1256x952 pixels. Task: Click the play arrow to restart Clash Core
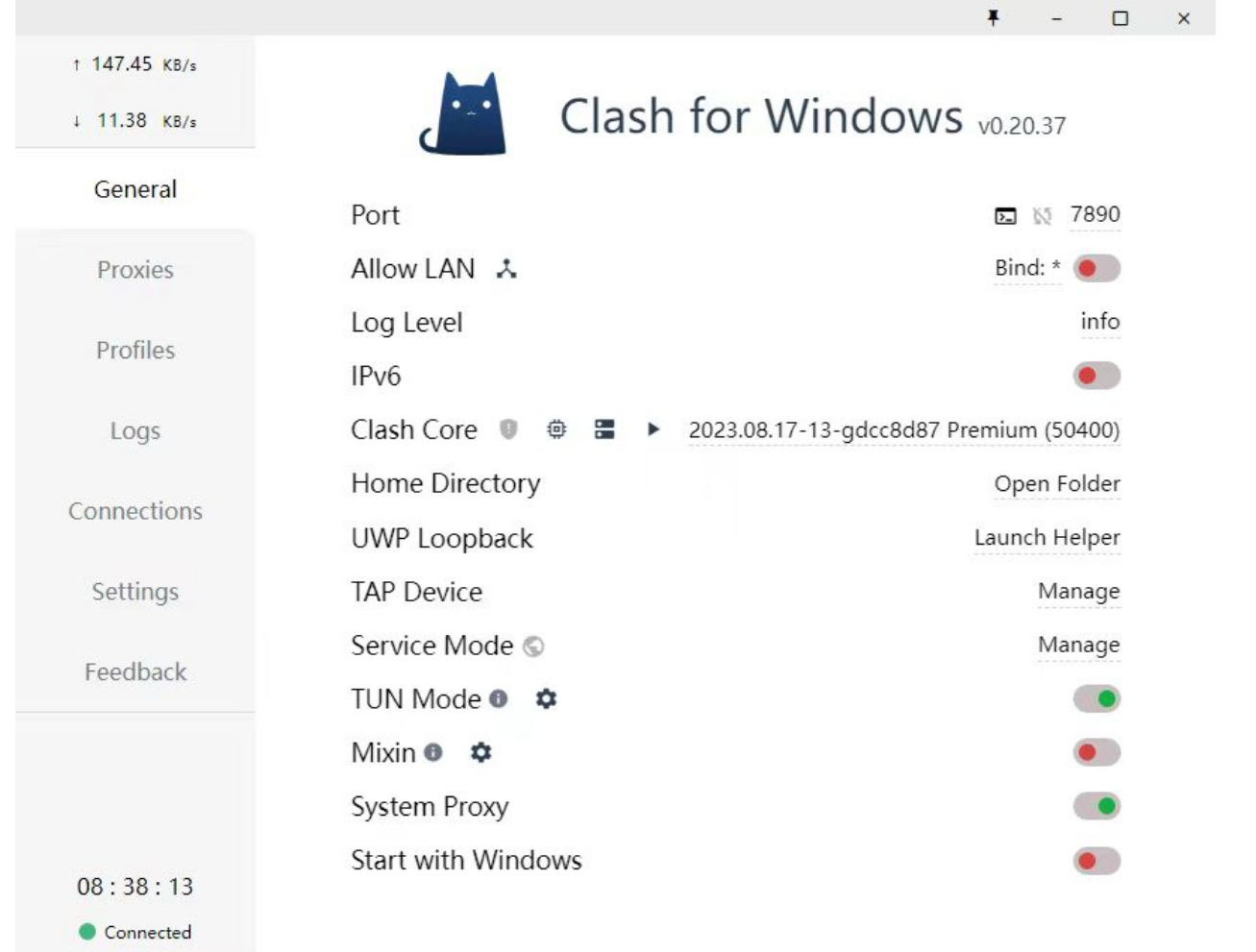(x=654, y=430)
